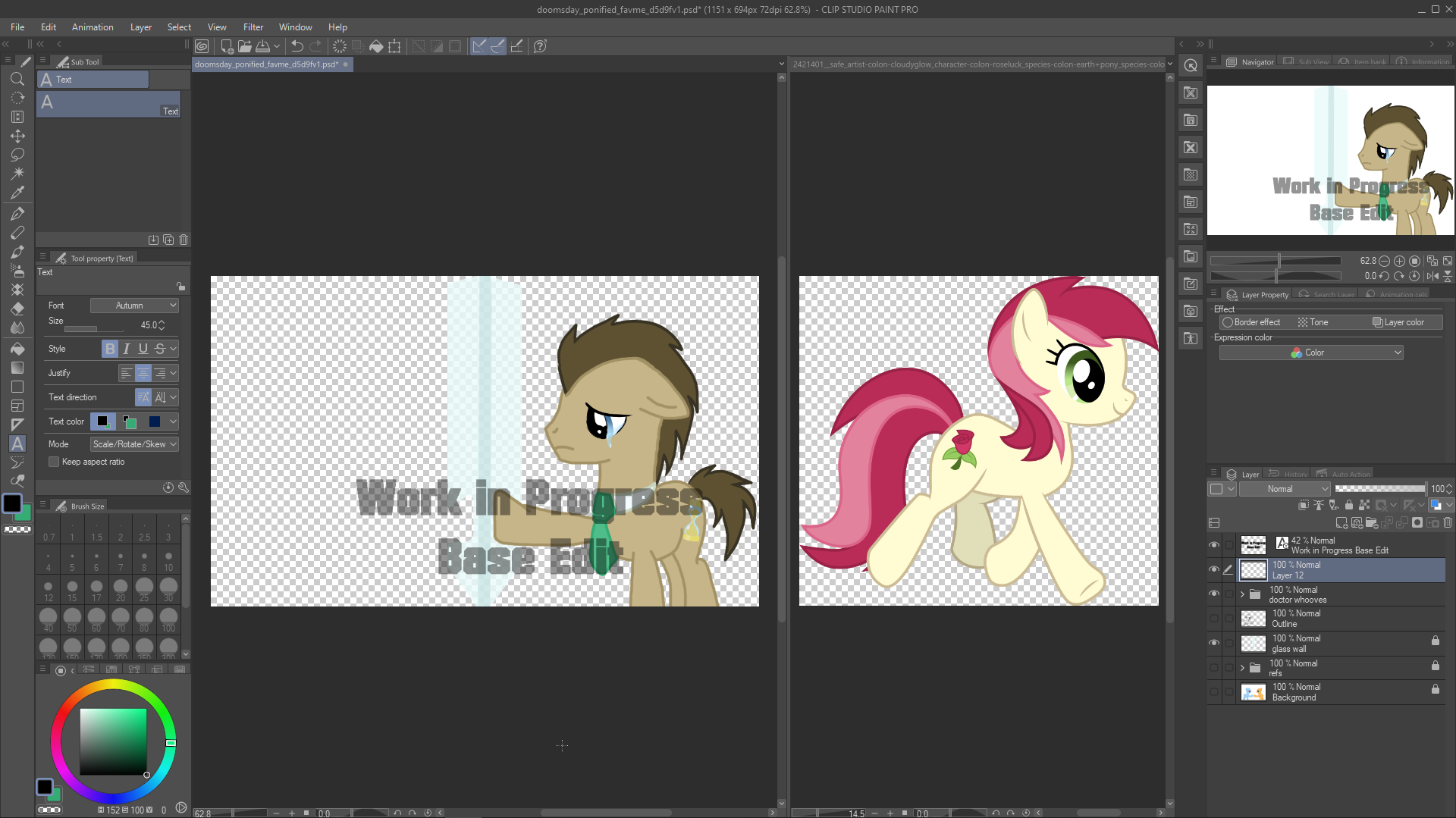
Task: Click the New document icon in command bar
Action: point(226,46)
